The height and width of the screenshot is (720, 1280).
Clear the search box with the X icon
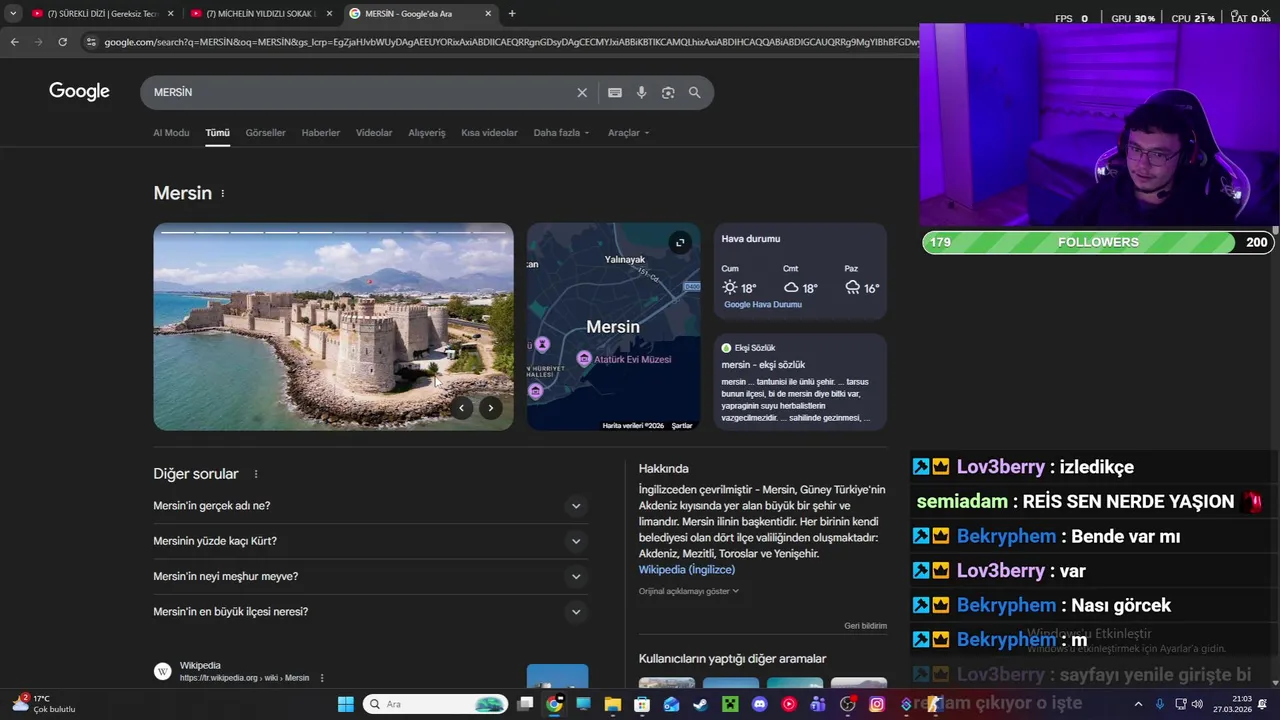[582, 92]
